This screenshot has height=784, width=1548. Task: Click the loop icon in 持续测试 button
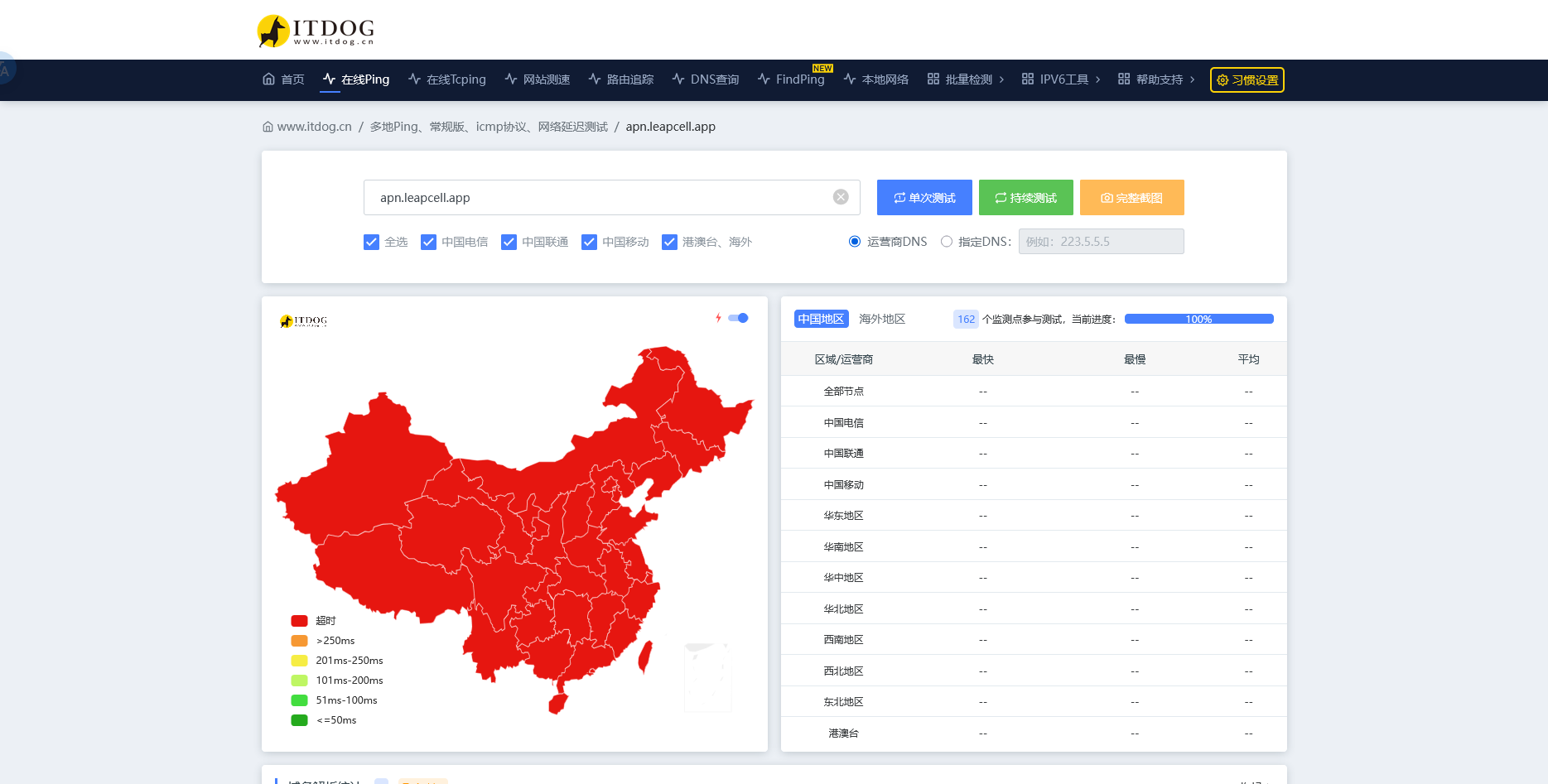pos(1002,197)
